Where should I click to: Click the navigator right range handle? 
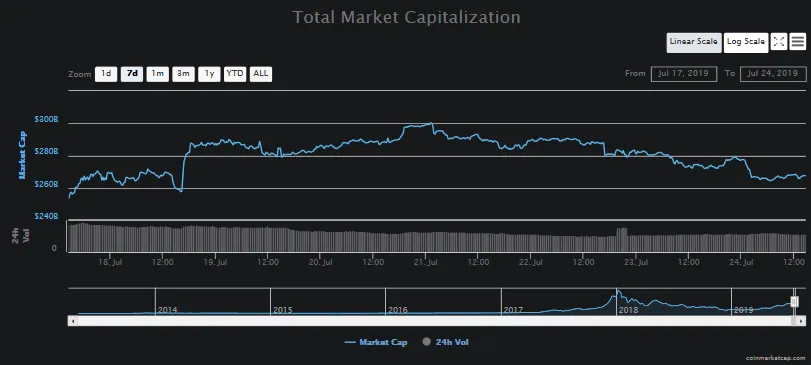pos(794,301)
